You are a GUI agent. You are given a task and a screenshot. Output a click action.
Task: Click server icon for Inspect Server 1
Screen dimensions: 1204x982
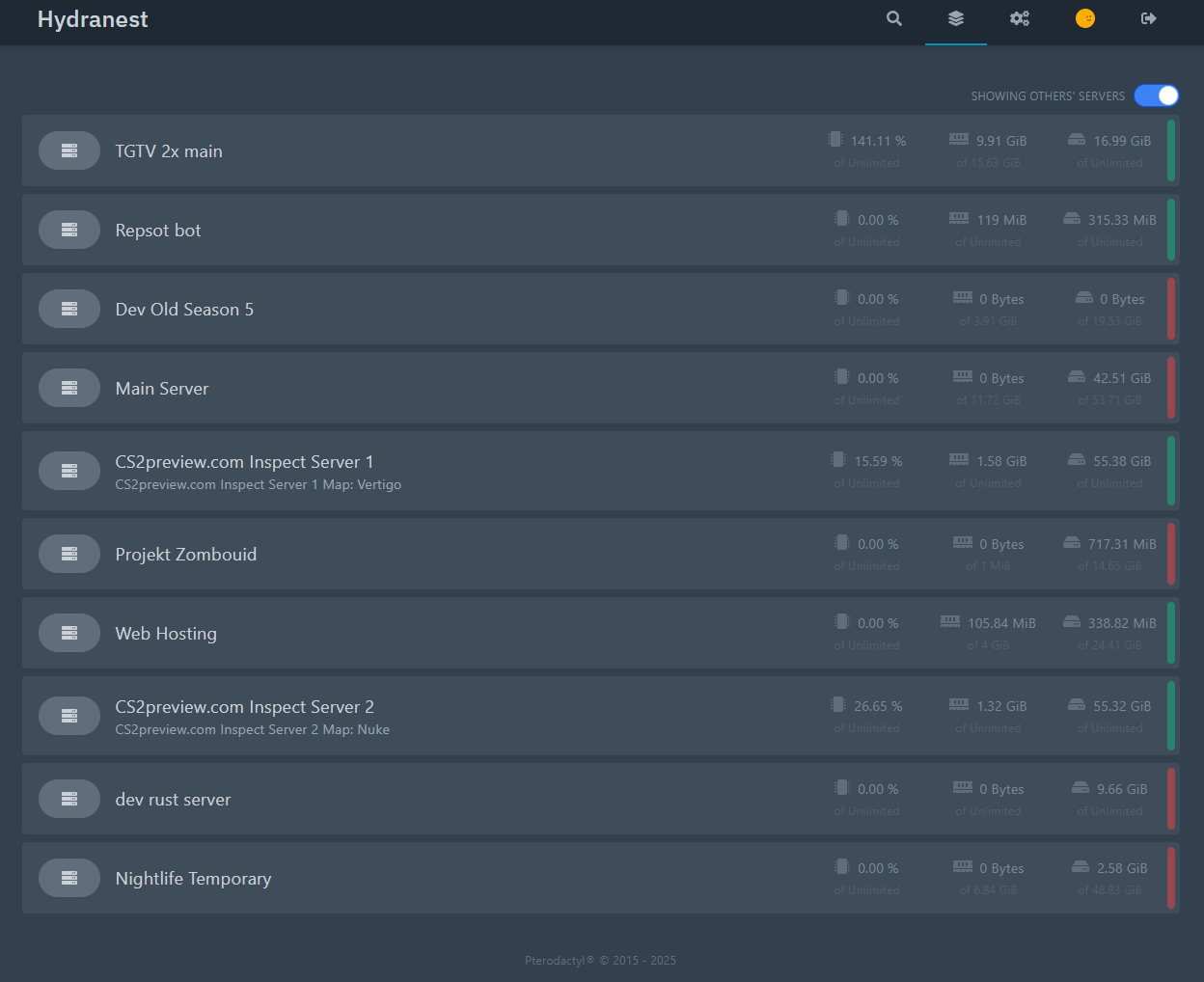point(69,471)
